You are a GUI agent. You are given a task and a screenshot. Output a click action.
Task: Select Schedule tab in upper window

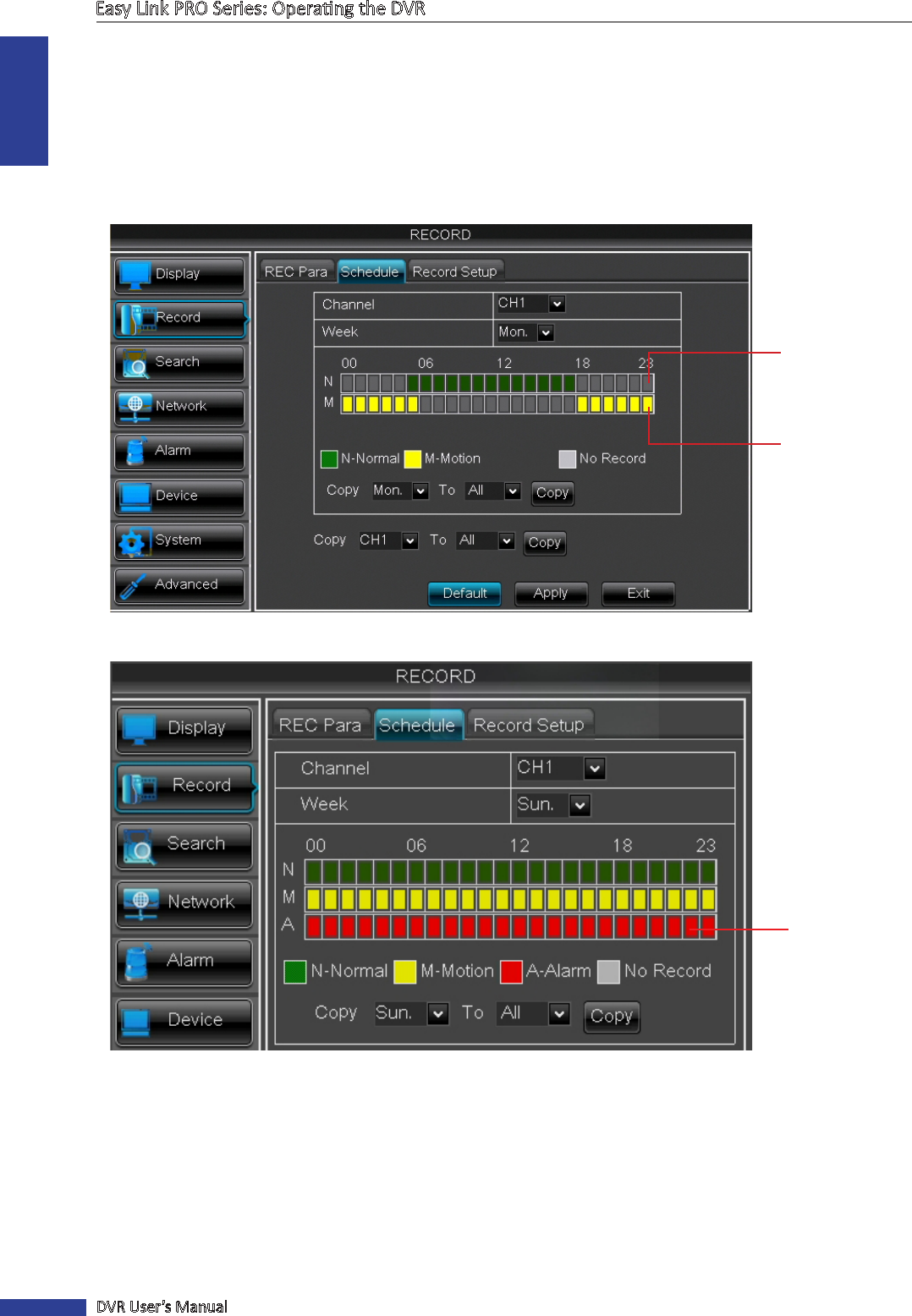370,271
